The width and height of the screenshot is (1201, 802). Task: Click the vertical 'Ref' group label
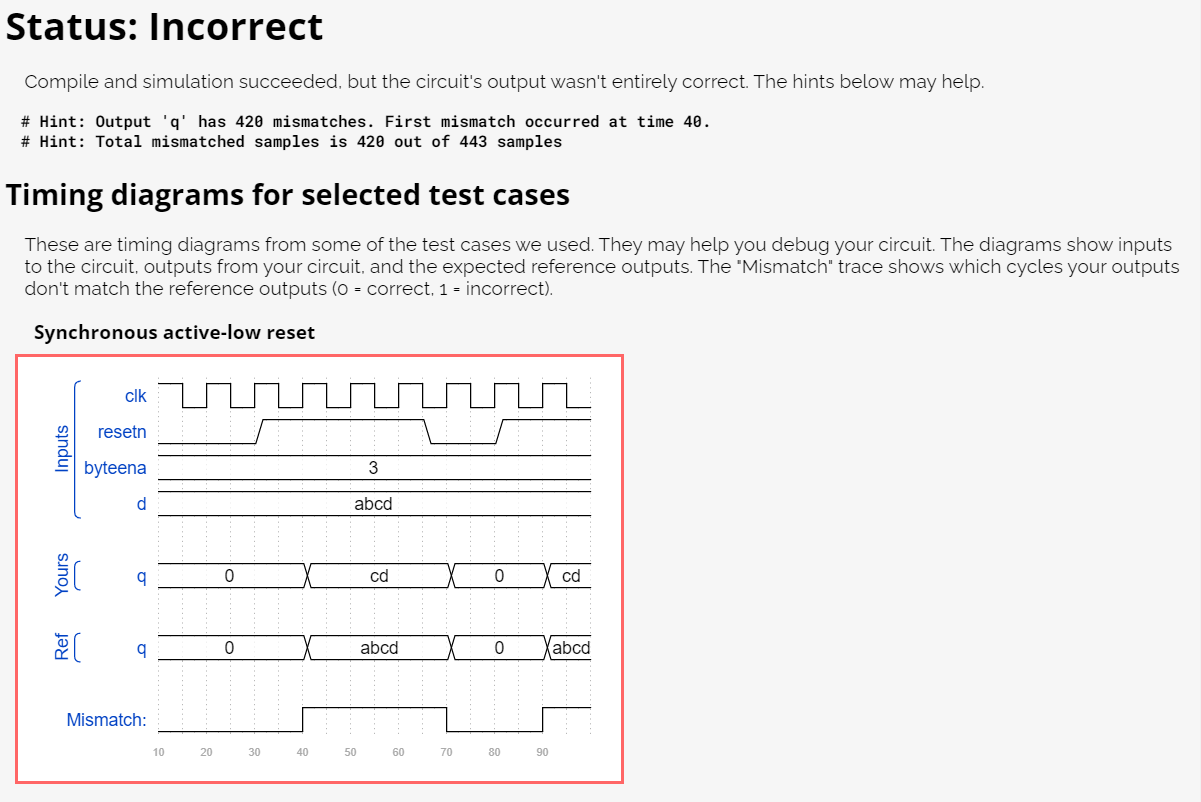coord(62,648)
